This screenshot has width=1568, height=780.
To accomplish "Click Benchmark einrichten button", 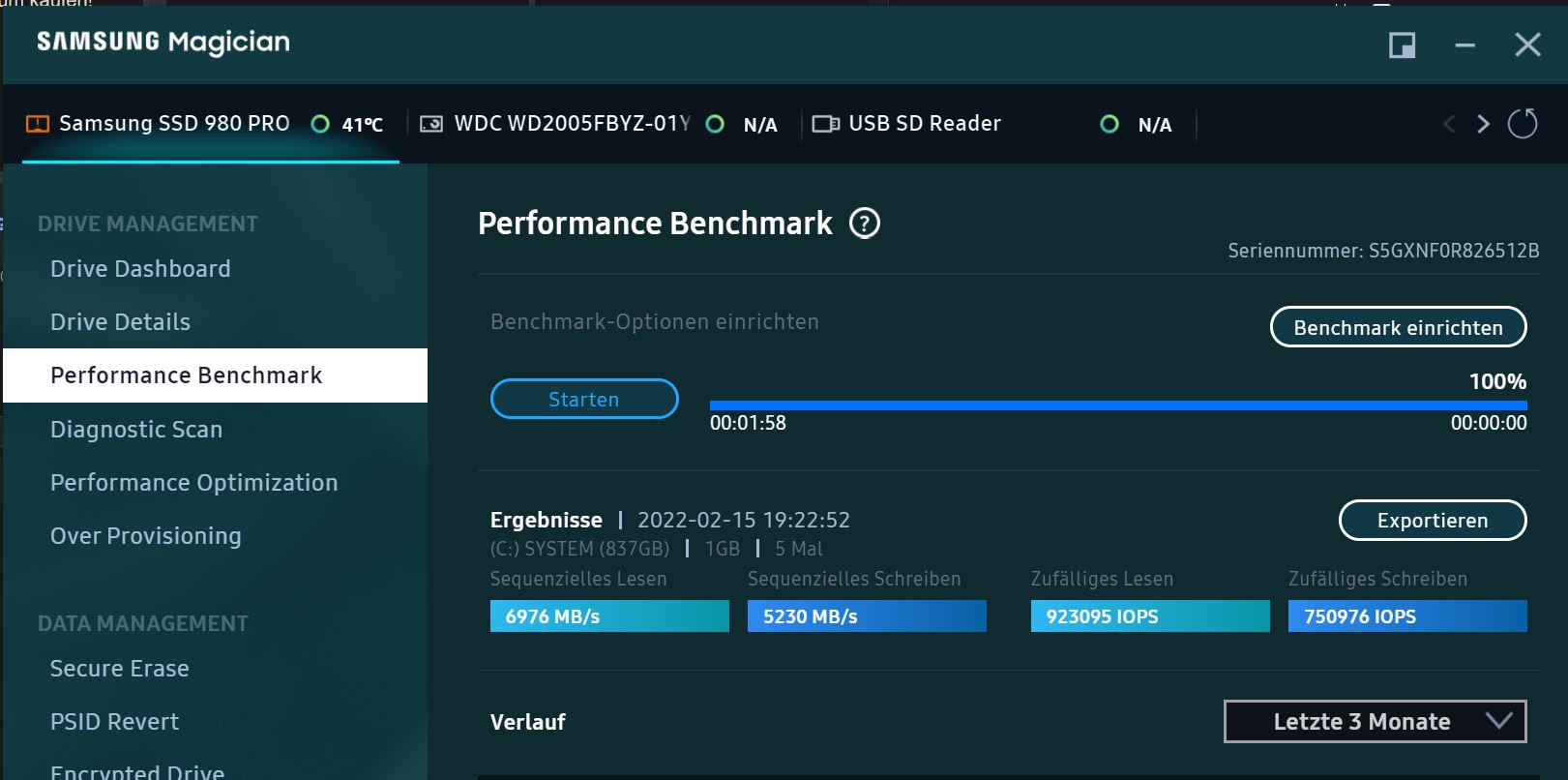I will (1399, 327).
